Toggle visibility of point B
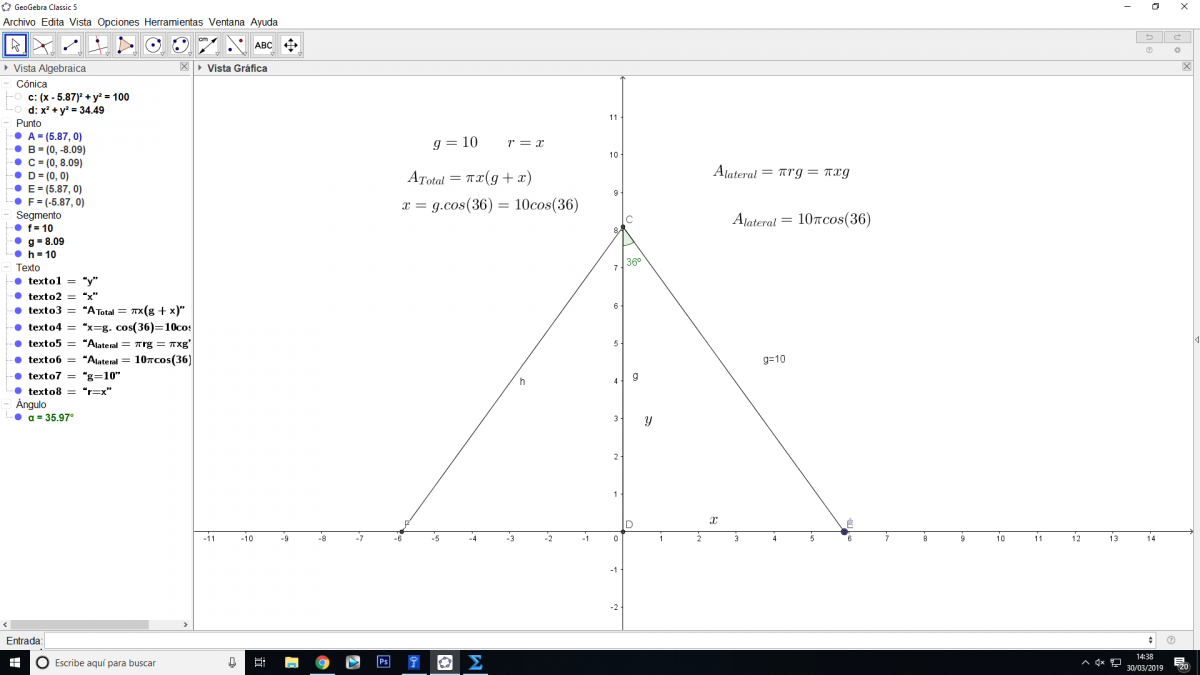 point(18,149)
